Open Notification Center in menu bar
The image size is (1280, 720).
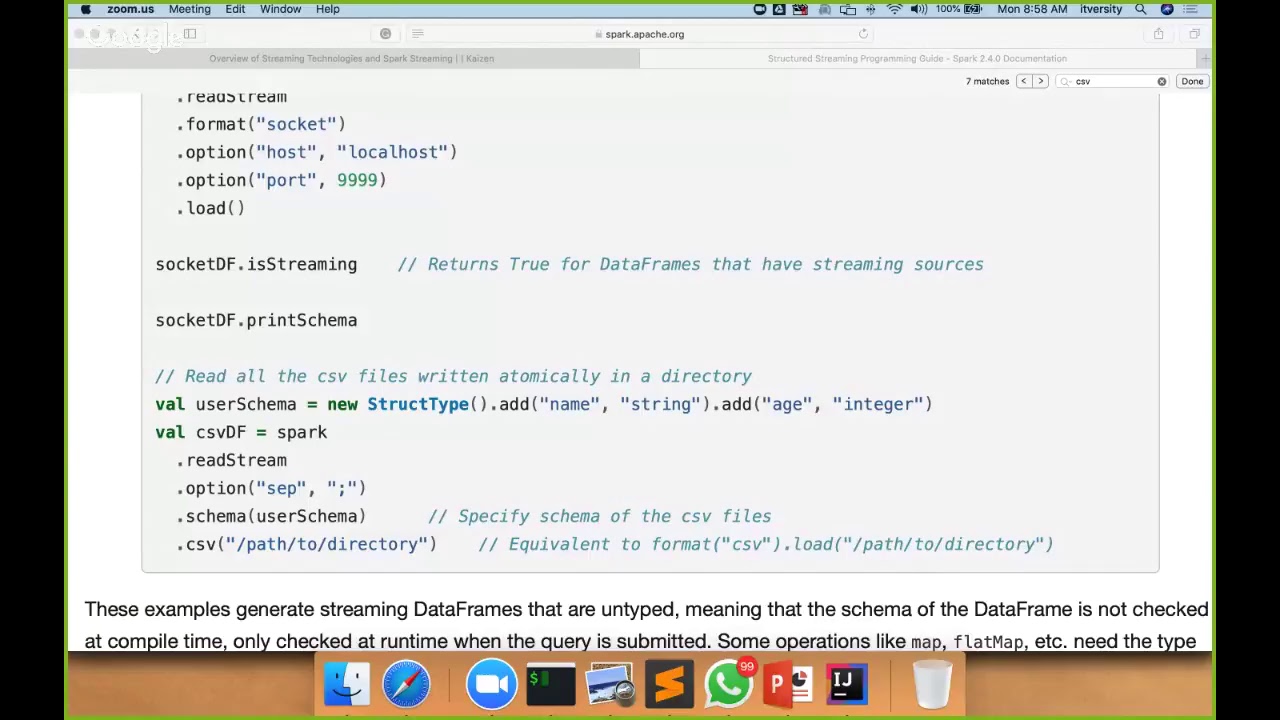click(x=1190, y=9)
